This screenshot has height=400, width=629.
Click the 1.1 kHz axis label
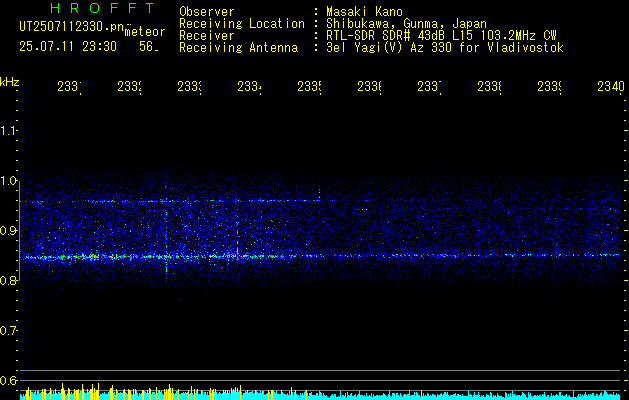click(x=8, y=131)
